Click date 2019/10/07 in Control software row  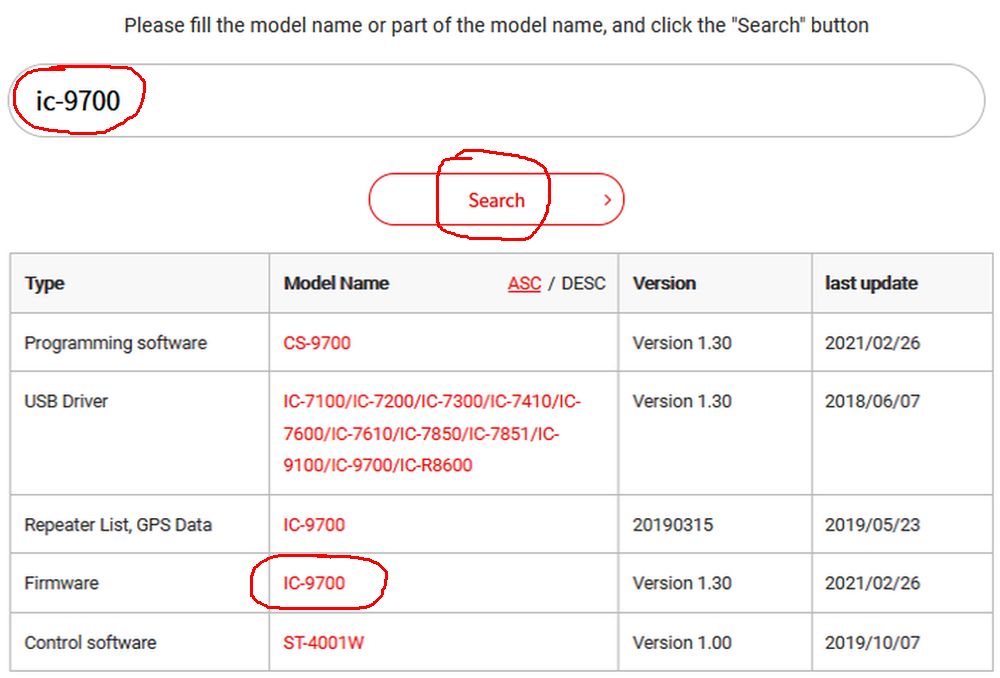click(872, 642)
